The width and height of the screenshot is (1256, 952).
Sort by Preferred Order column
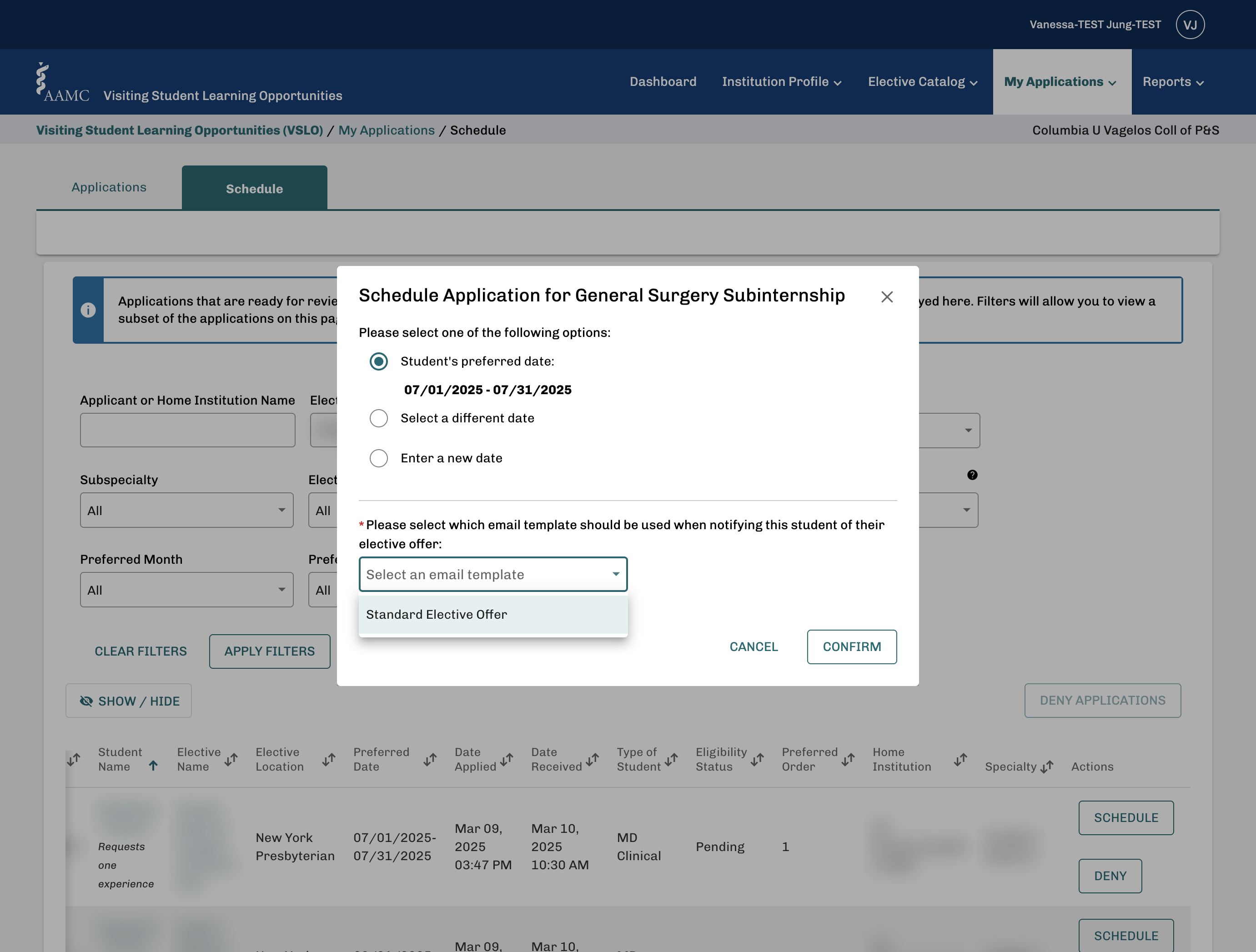[848, 759]
